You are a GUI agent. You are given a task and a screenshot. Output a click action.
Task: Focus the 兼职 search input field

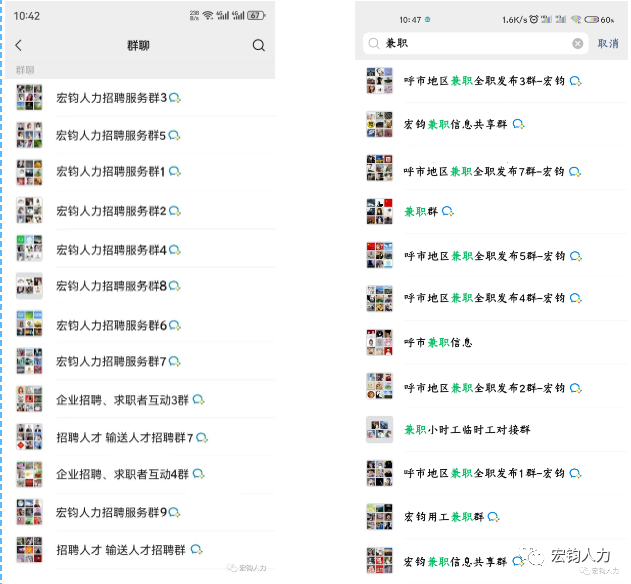[x=475, y=43]
